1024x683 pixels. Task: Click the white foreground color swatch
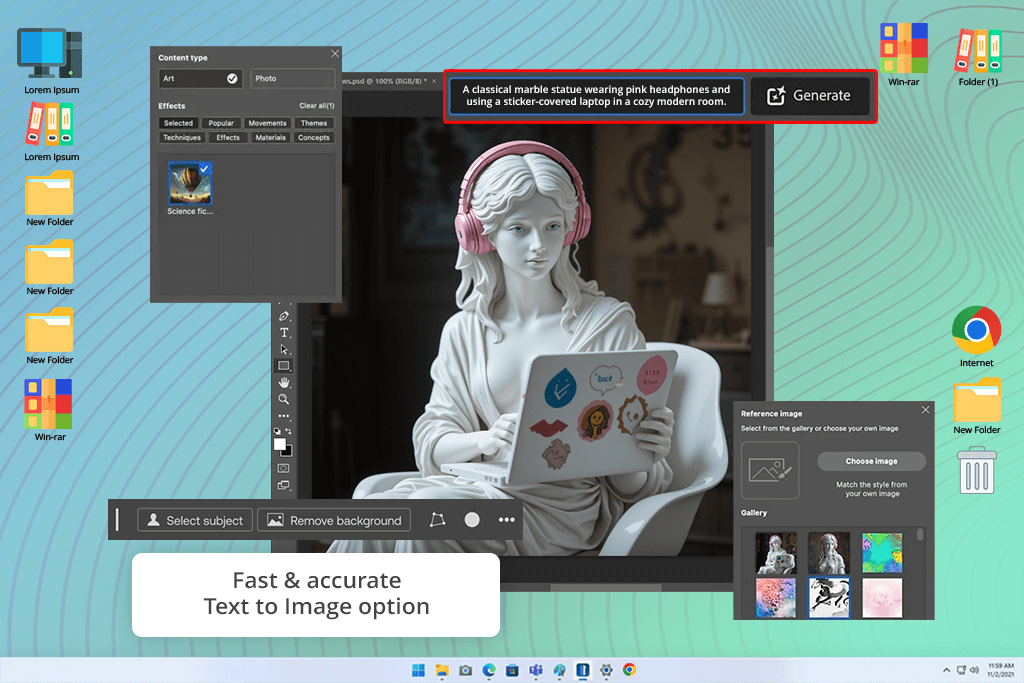click(x=280, y=443)
